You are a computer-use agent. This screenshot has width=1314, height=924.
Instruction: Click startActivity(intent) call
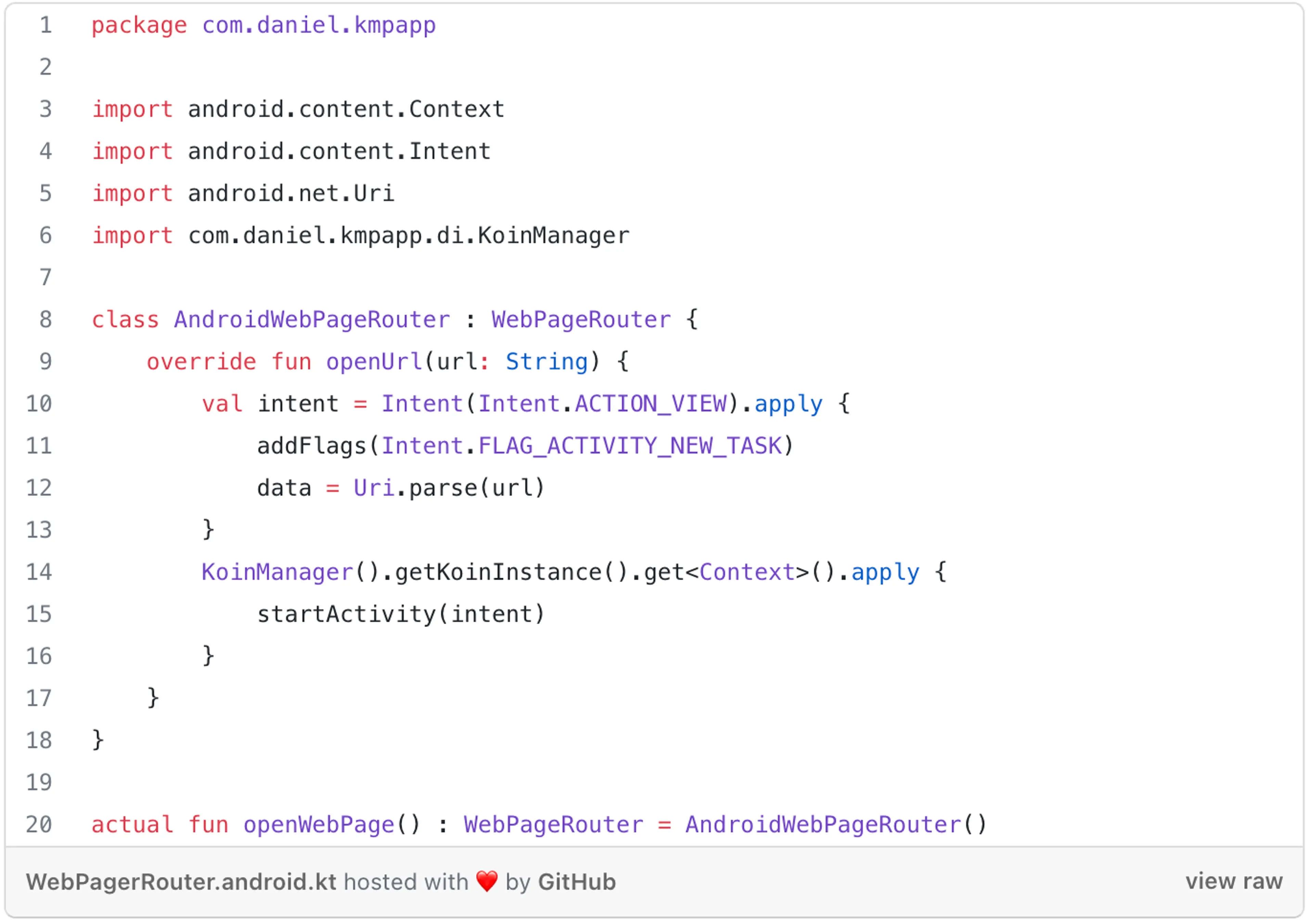tap(401, 614)
